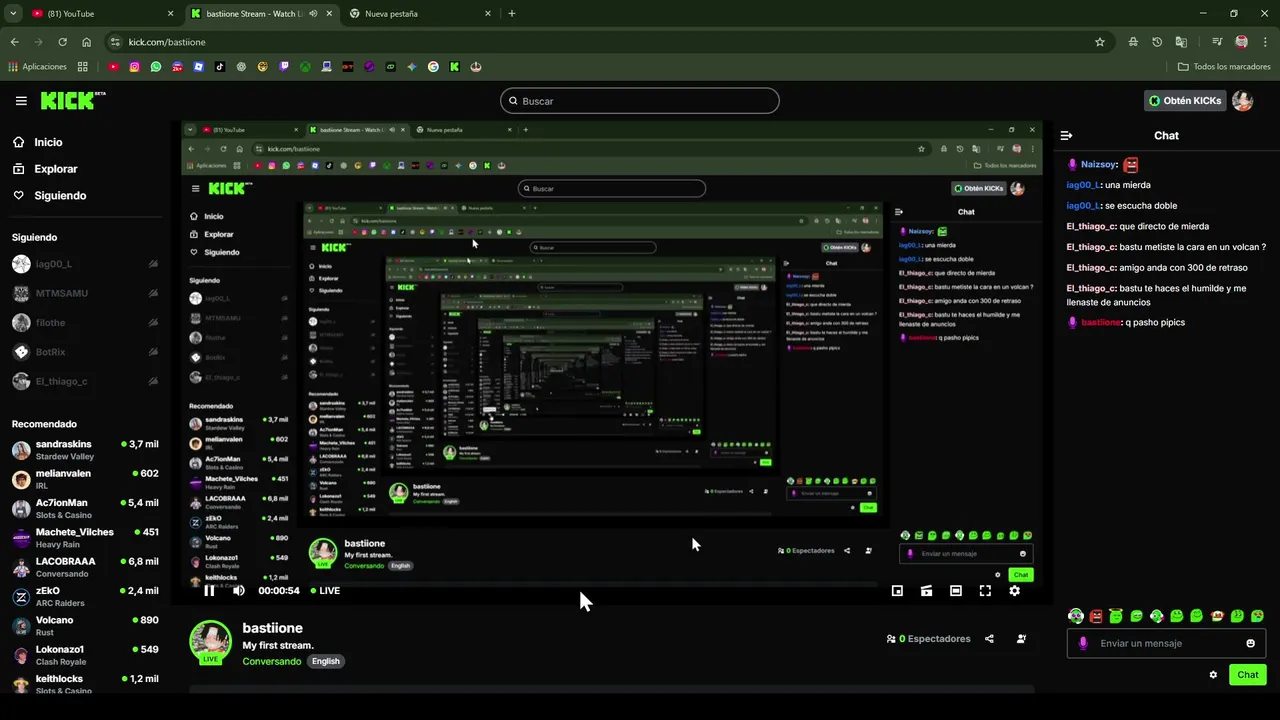Open the YouTube bookmark icon

pyautogui.click(x=113, y=67)
